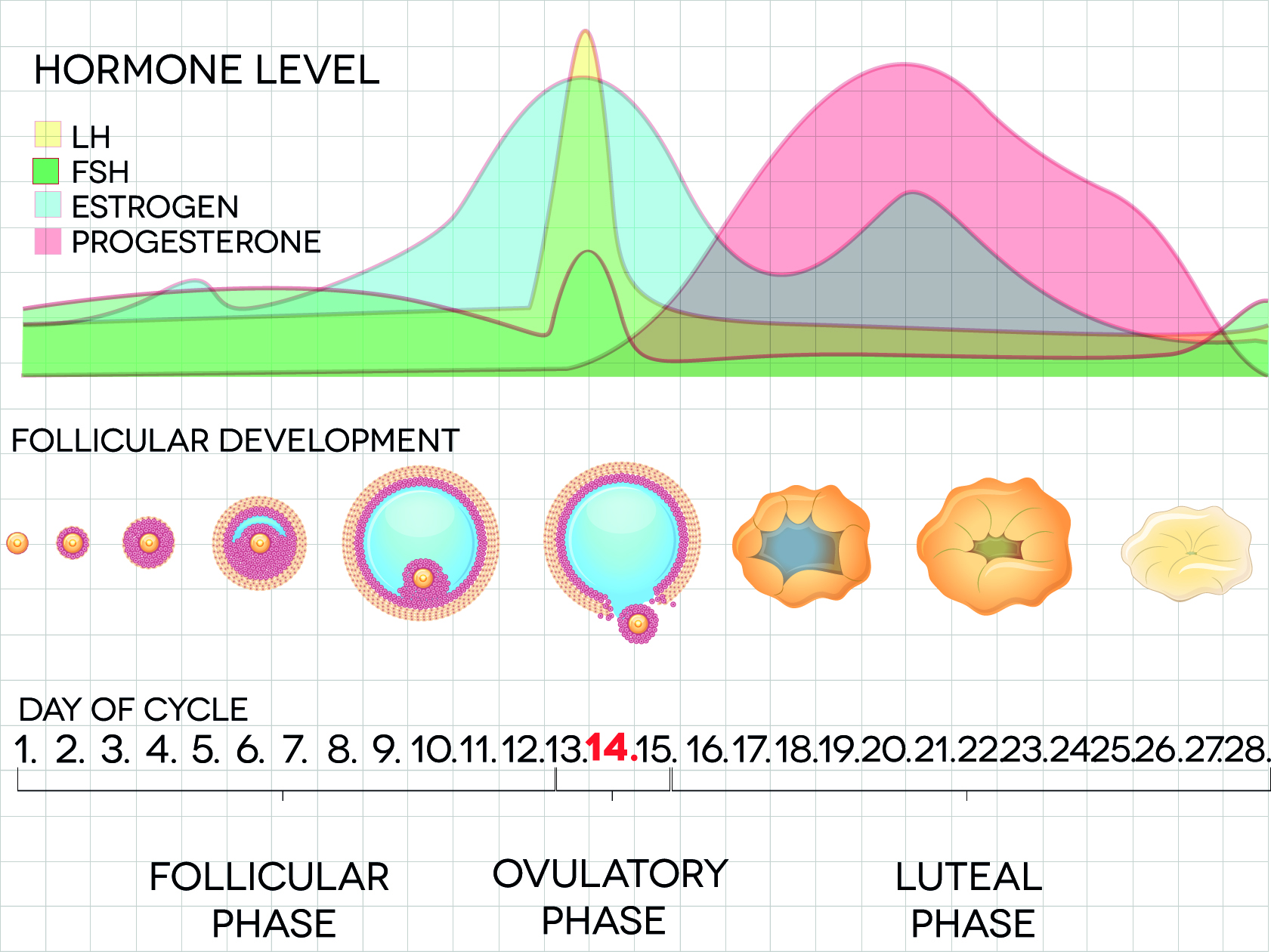Click the green FSH legend swatch
Screen dimensions: 1271x952
click(x=46, y=171)
